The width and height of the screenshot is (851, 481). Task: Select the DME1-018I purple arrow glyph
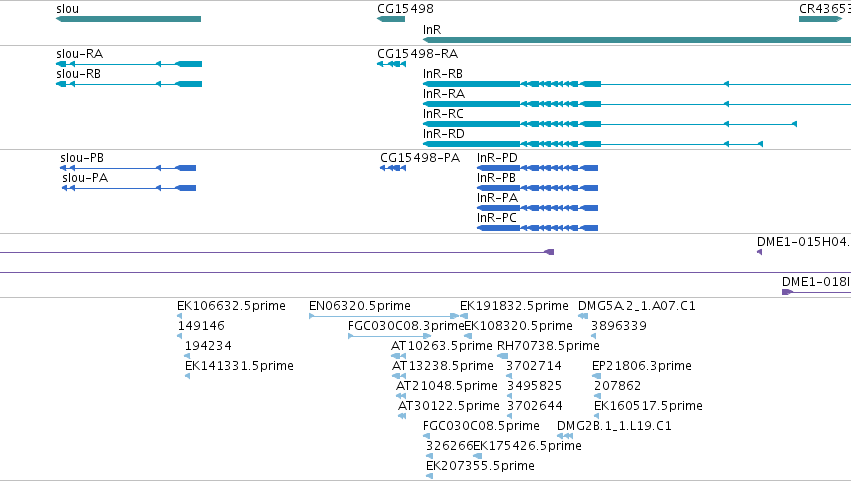tap(816, 292)
